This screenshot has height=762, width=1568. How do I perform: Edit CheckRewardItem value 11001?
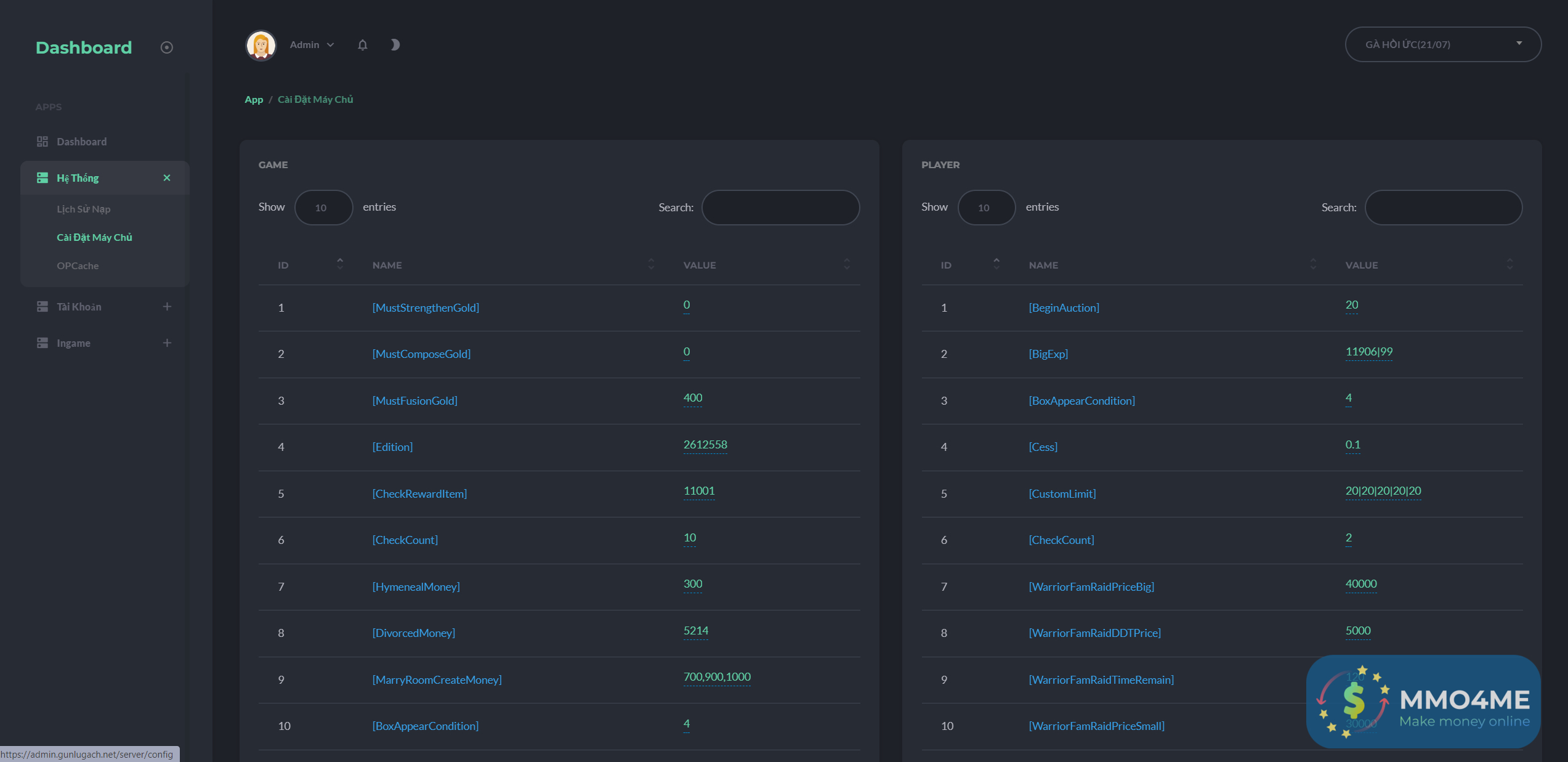pos(699,491)
